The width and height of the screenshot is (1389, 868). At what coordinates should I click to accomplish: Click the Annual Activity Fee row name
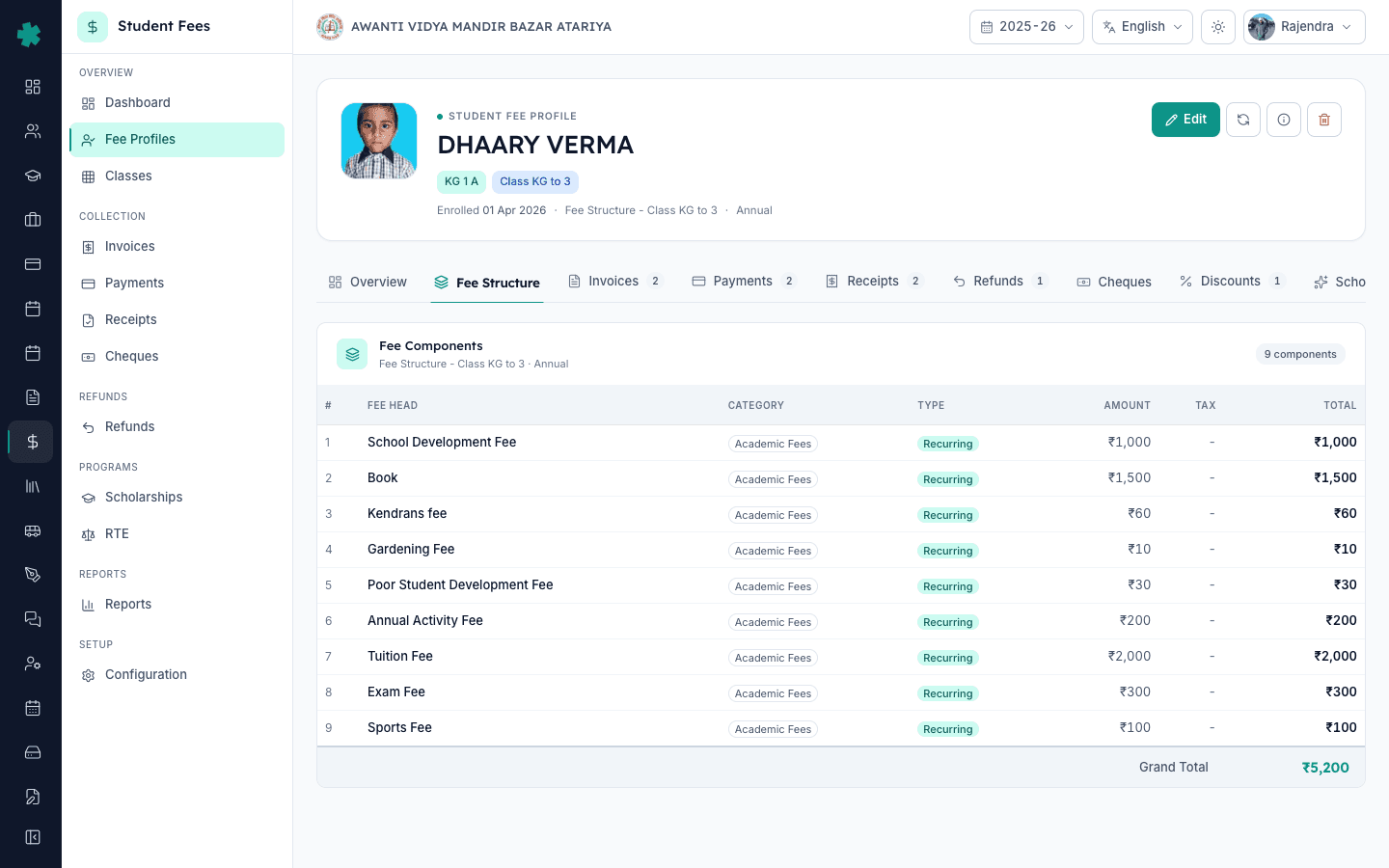point(425,621)
